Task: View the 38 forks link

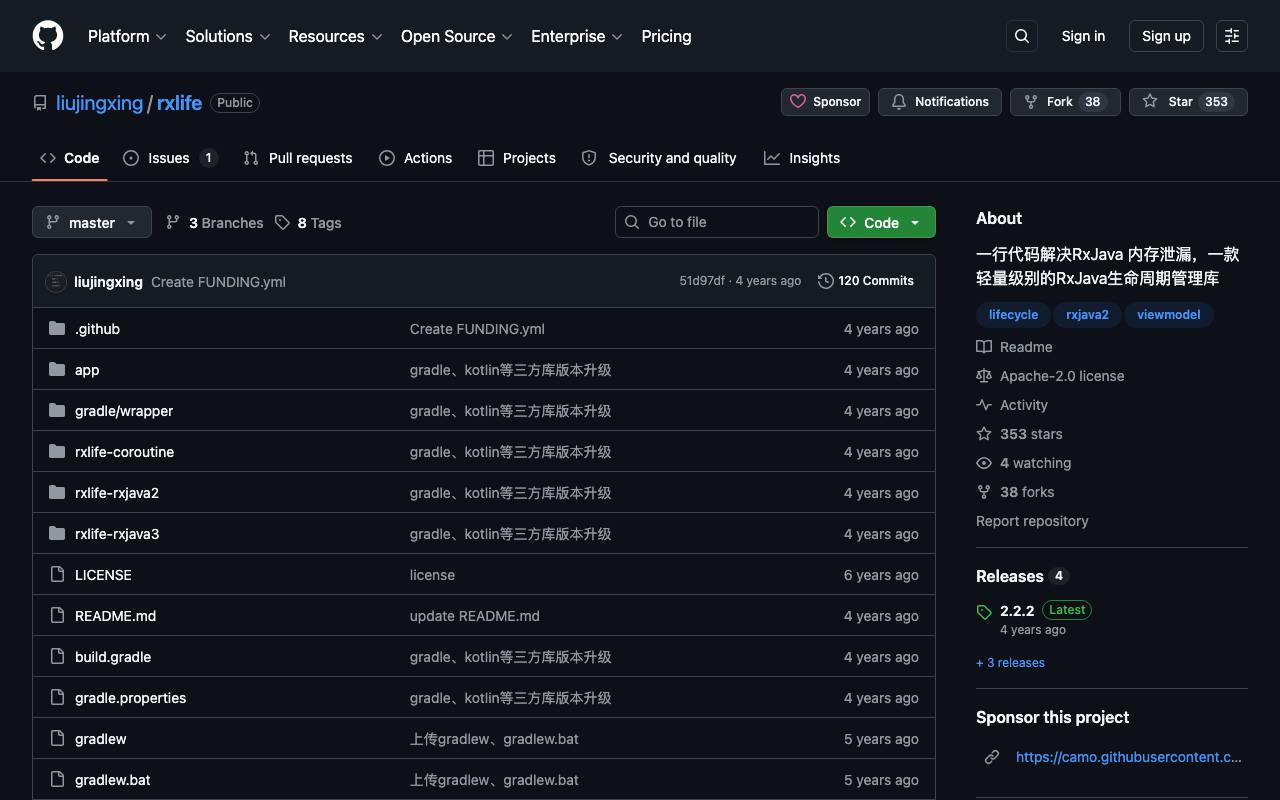Action: (1015, 492)
